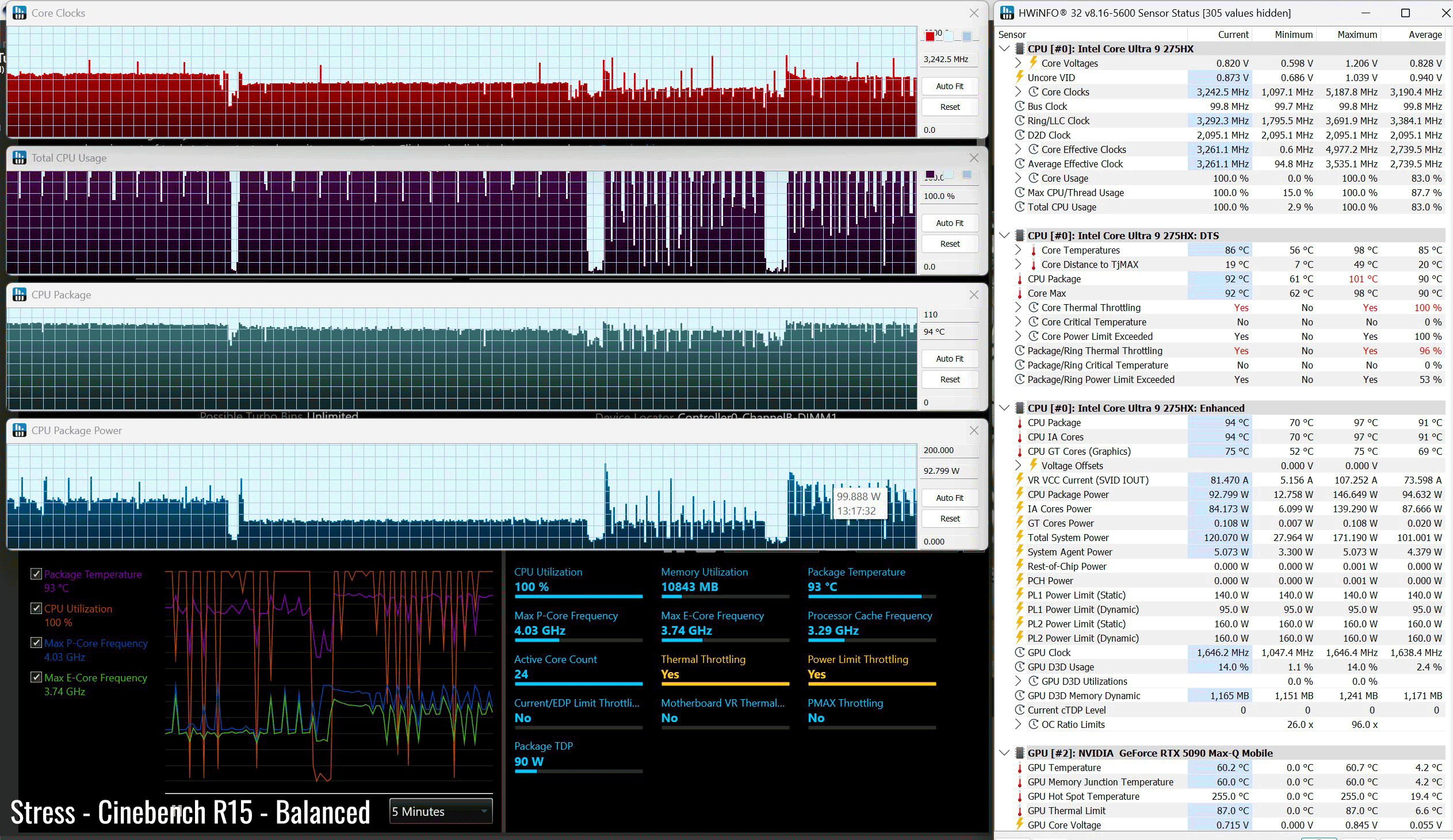Click the HWiNFO Sensor Status title icon
Screen dimensions: 1453x840
(x=1007, y=13)
